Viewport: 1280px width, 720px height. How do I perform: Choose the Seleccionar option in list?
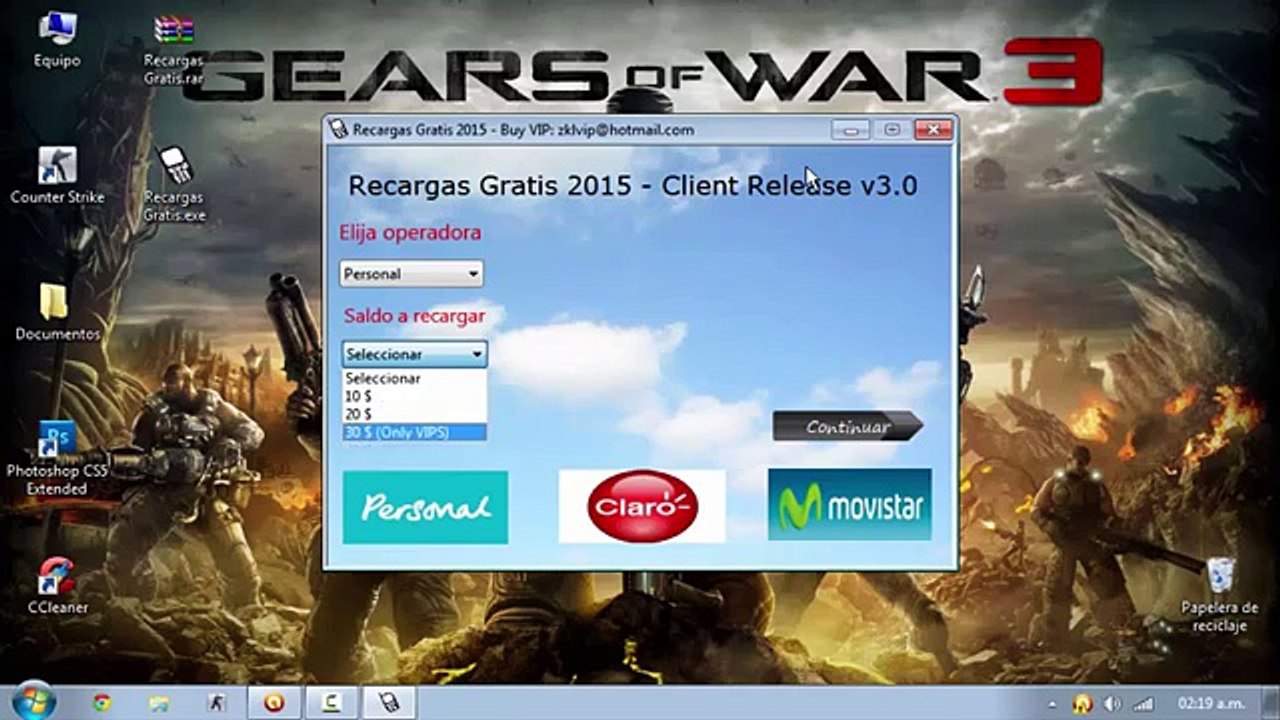tap(415, 378)
